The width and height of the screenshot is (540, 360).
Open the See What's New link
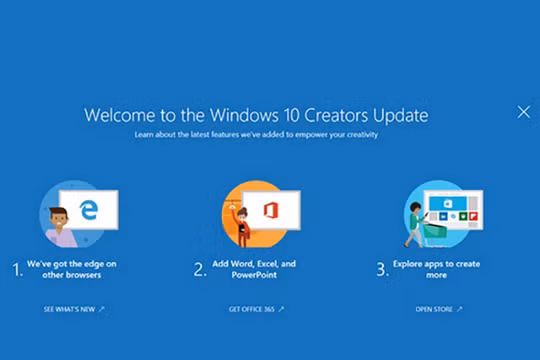74,309
